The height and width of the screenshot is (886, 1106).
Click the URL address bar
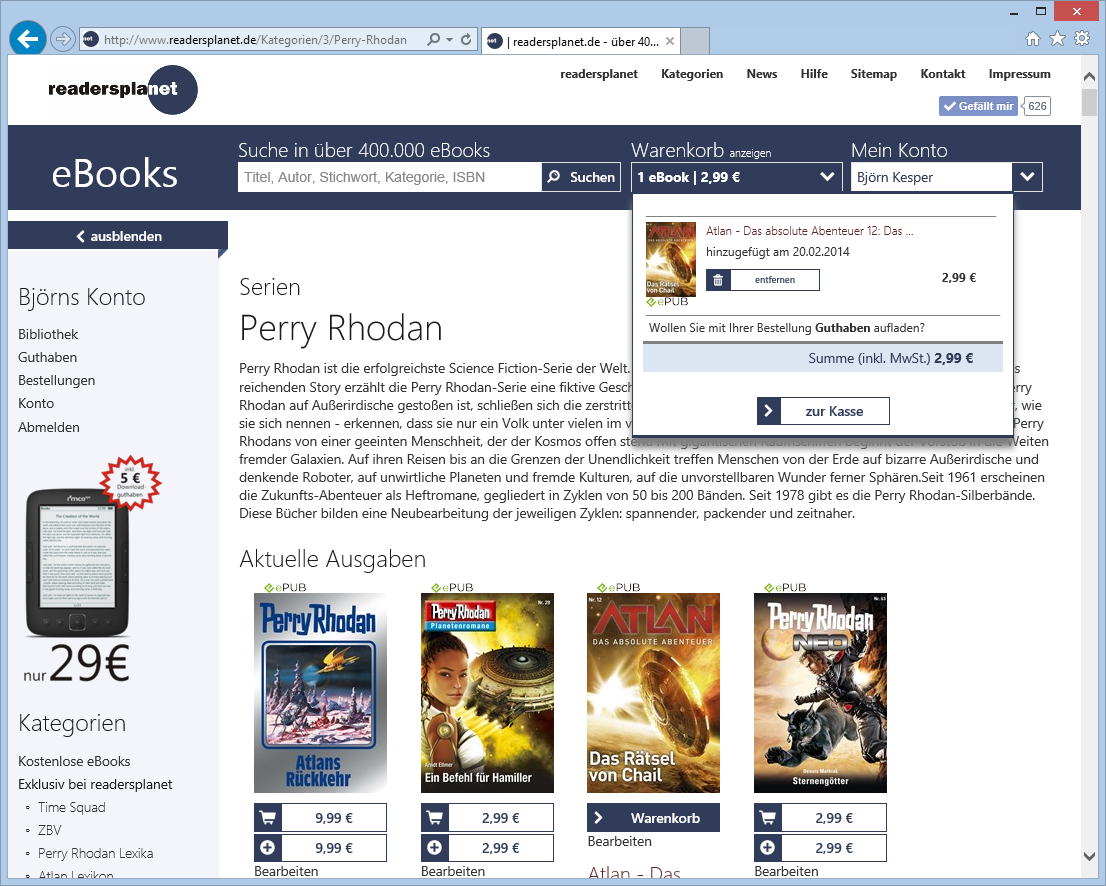(x=255, y=40)
